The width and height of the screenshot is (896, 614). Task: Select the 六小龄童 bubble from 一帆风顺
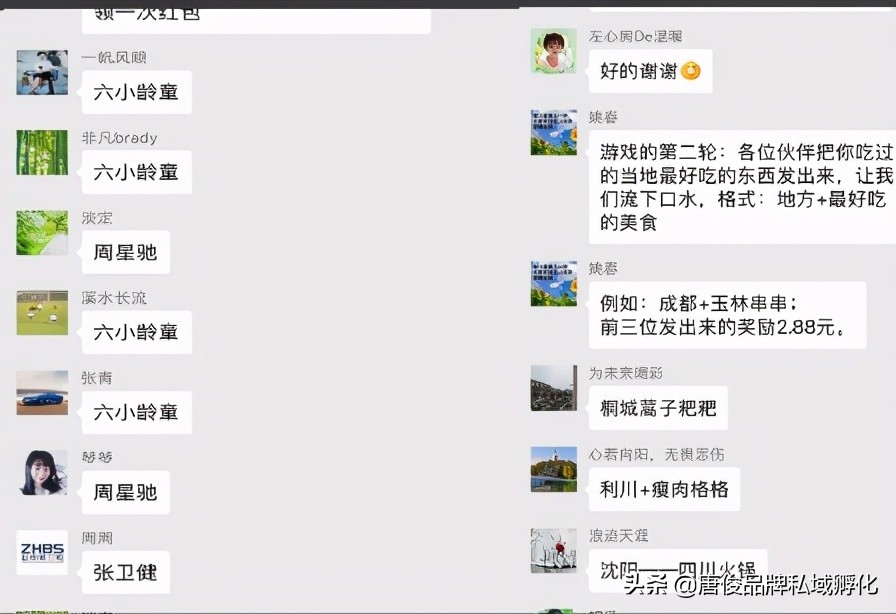(x=135, y=92)
